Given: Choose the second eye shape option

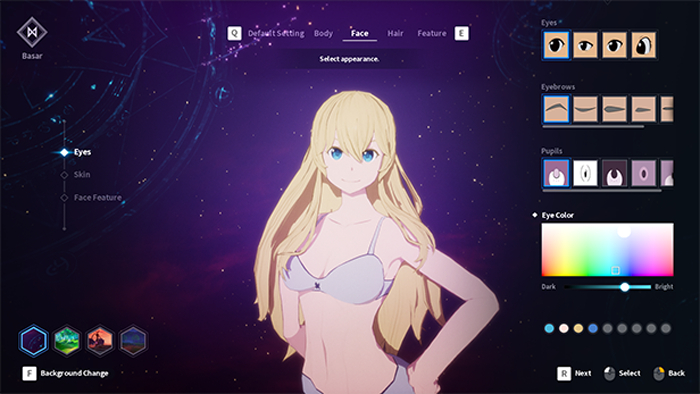Looking at the screenshot, I should click(585, 45).
